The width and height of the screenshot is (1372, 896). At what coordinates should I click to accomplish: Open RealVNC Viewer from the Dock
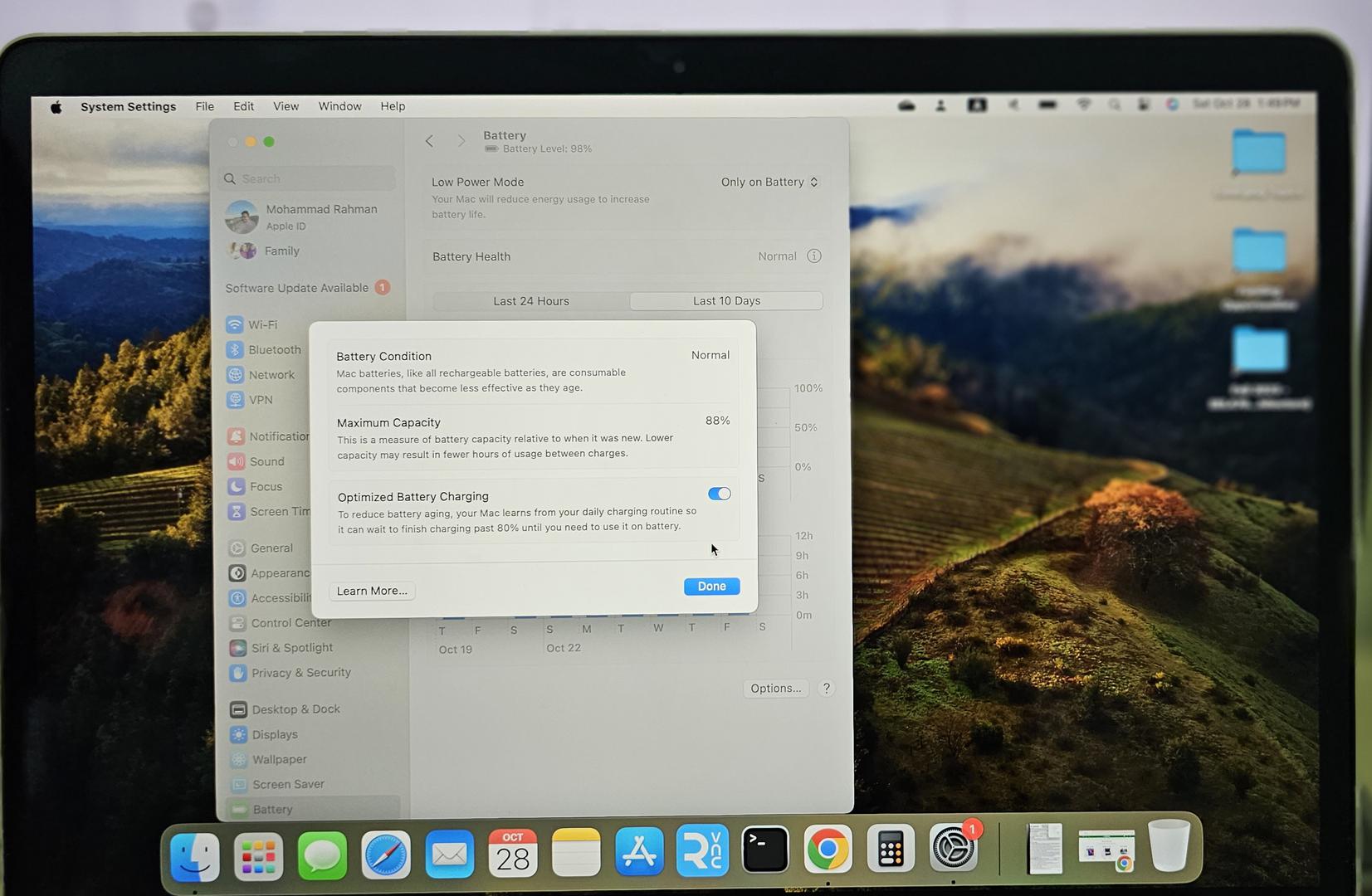click(702, 850)
